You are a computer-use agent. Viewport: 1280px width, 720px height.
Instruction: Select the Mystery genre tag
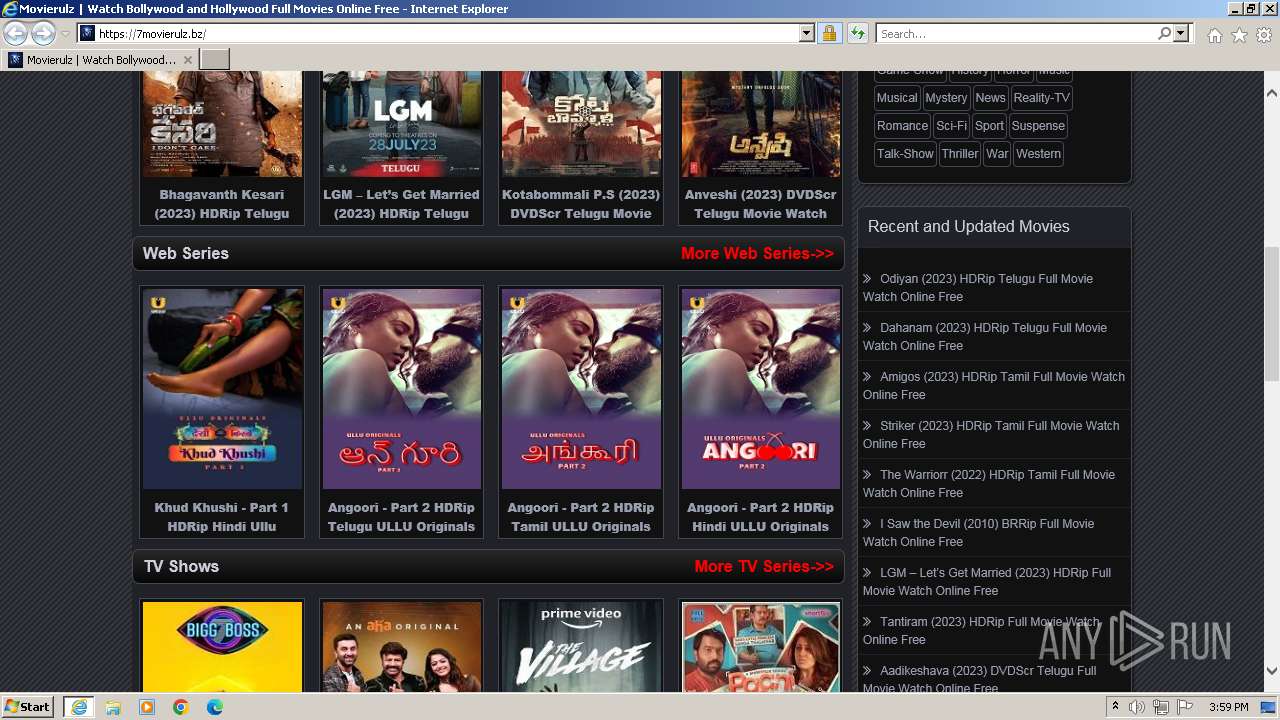pos(946,98)
